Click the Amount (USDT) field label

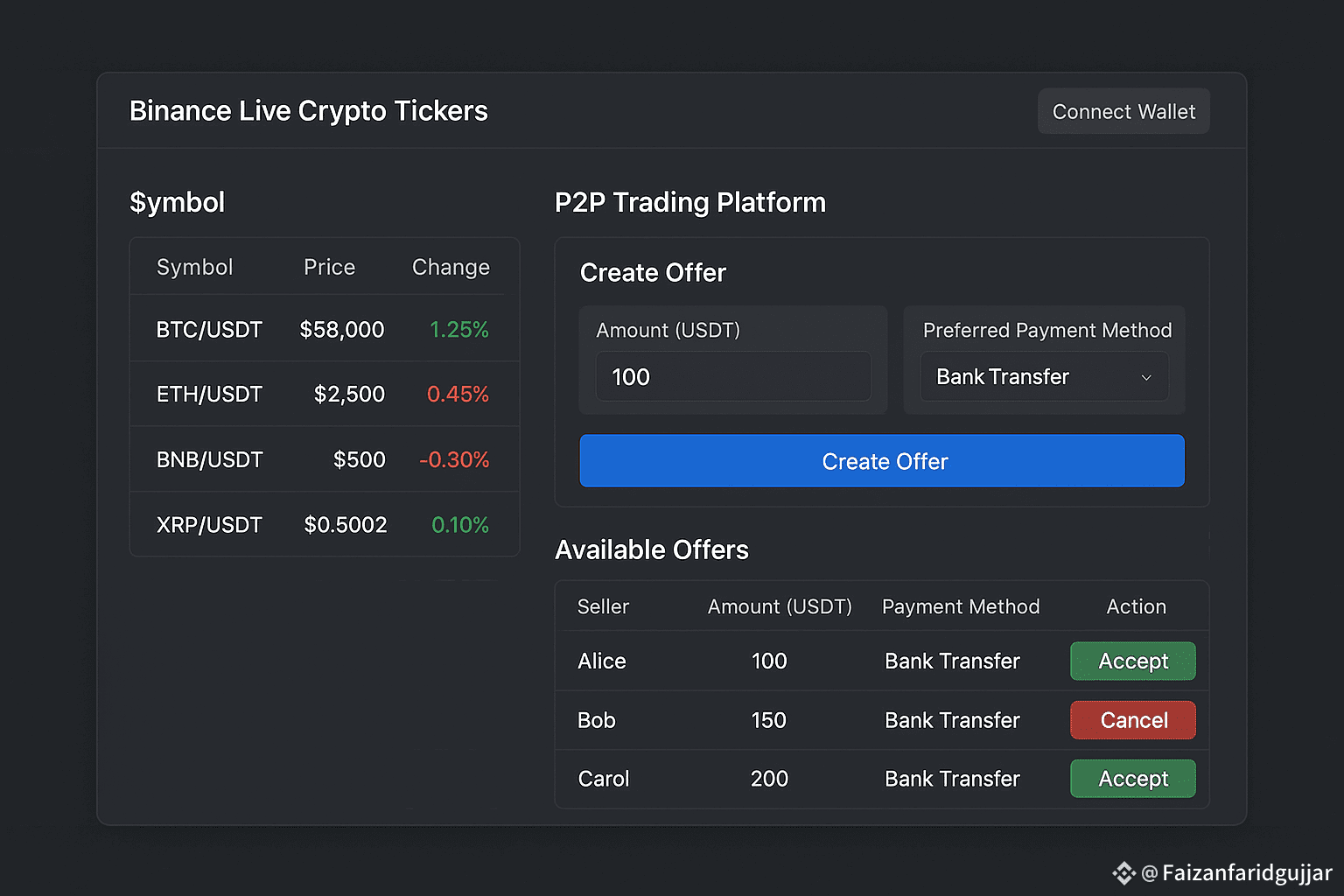pyautogui.click(x=668, y=330)
